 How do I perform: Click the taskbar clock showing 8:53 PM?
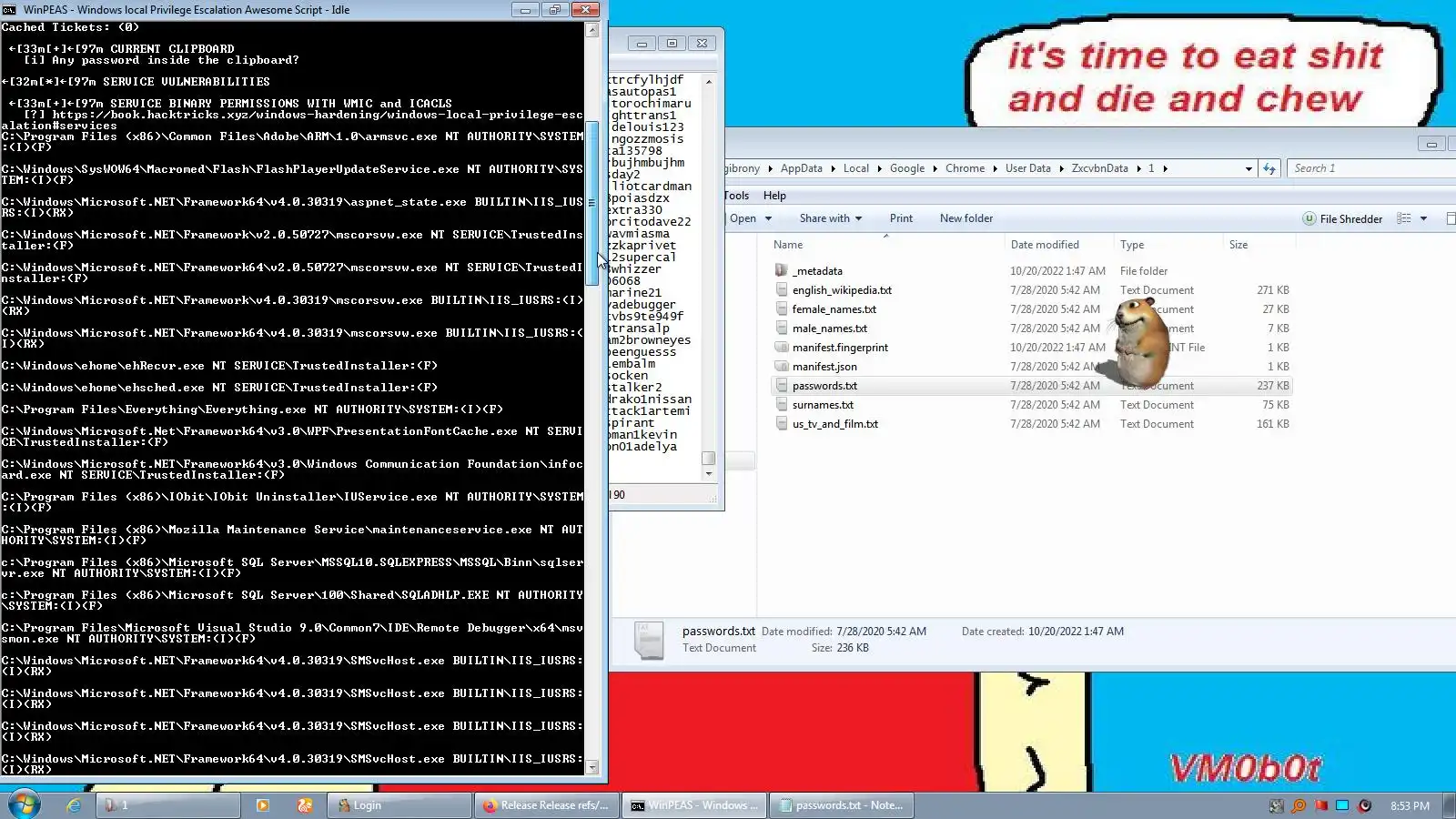(x=1410, y=805)
